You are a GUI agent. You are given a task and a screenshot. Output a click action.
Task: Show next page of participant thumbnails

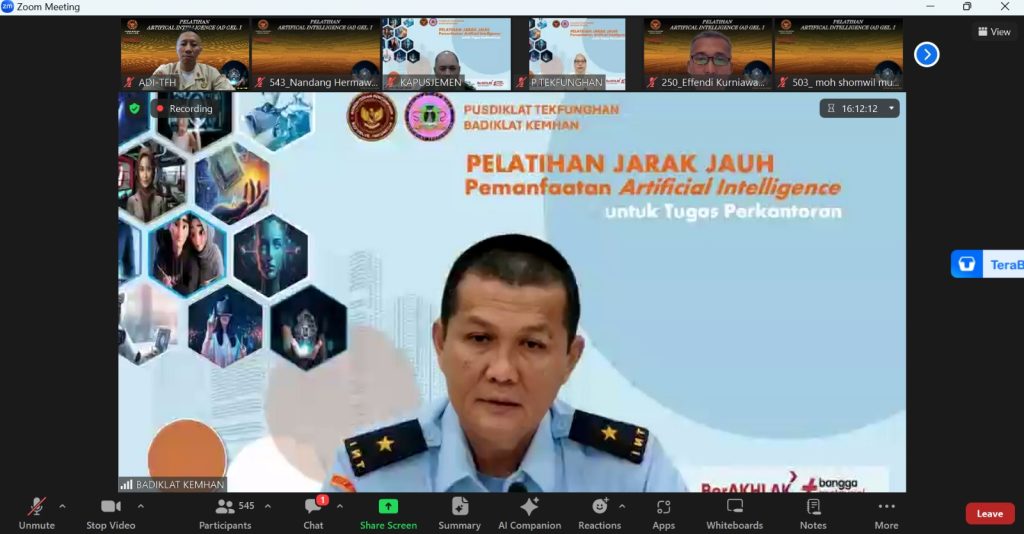(927, 55)
